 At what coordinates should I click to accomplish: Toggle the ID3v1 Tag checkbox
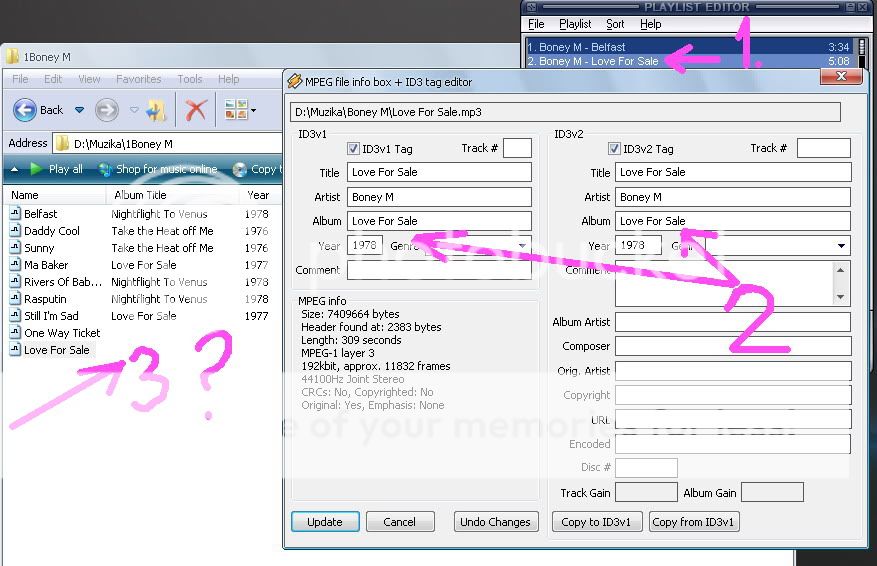pyautogui.click(x=353, y=148)
